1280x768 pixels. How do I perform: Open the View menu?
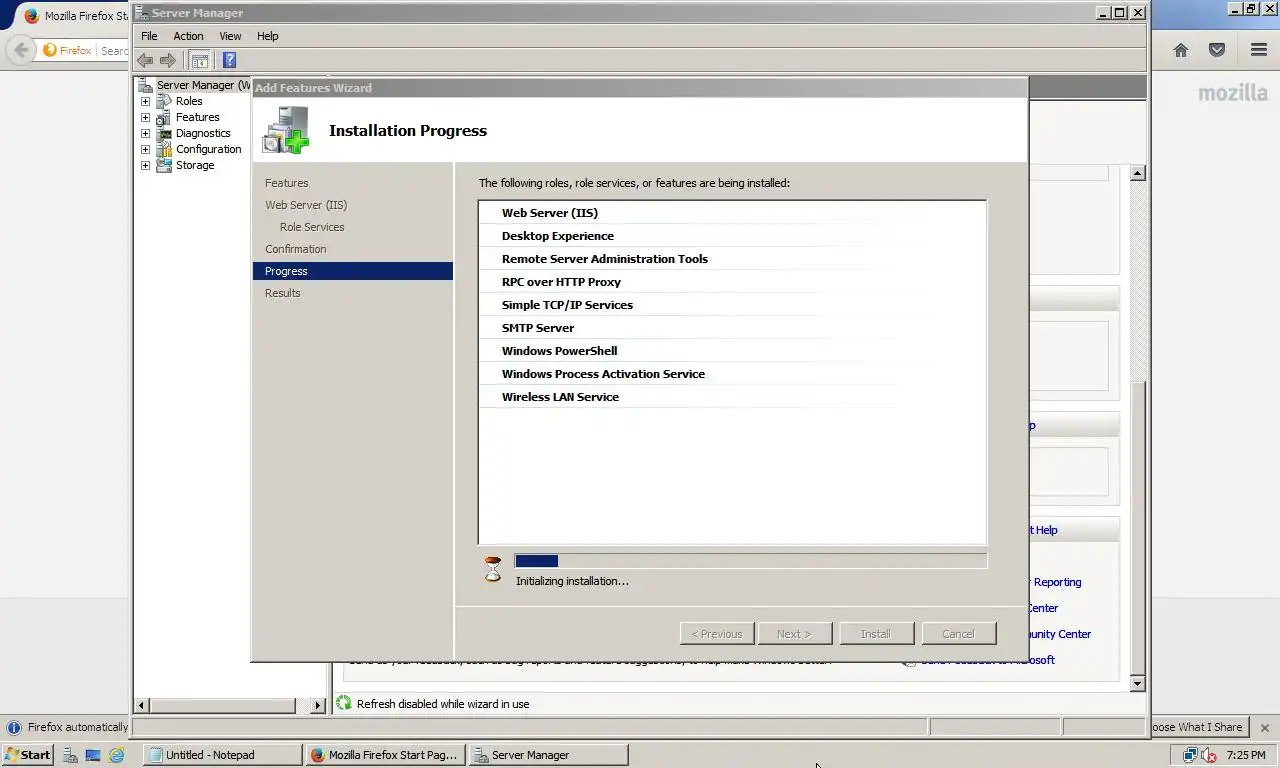click(x=230, y=36)
